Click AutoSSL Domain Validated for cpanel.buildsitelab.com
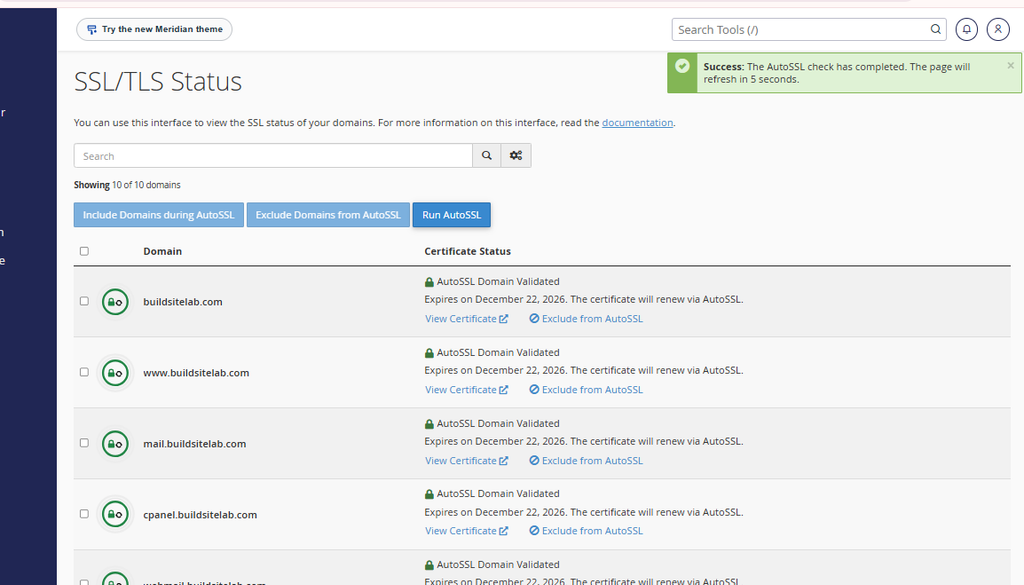Viewport: 1024px width, 585px height. tap(498, 494)
